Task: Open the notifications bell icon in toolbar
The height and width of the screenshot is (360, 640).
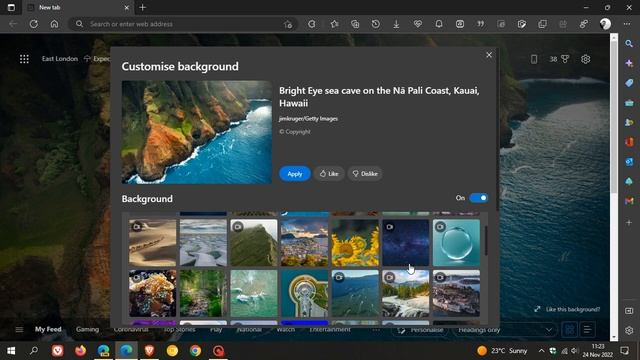Action: (x=439, y=24)
